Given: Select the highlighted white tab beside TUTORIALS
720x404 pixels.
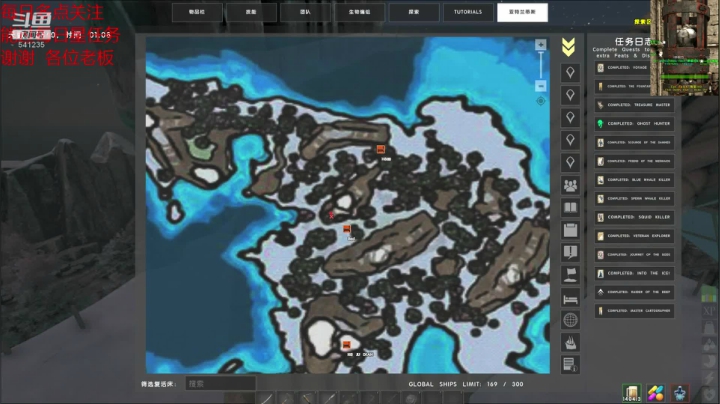Looking at the screenshot, I should coord(522,12).
